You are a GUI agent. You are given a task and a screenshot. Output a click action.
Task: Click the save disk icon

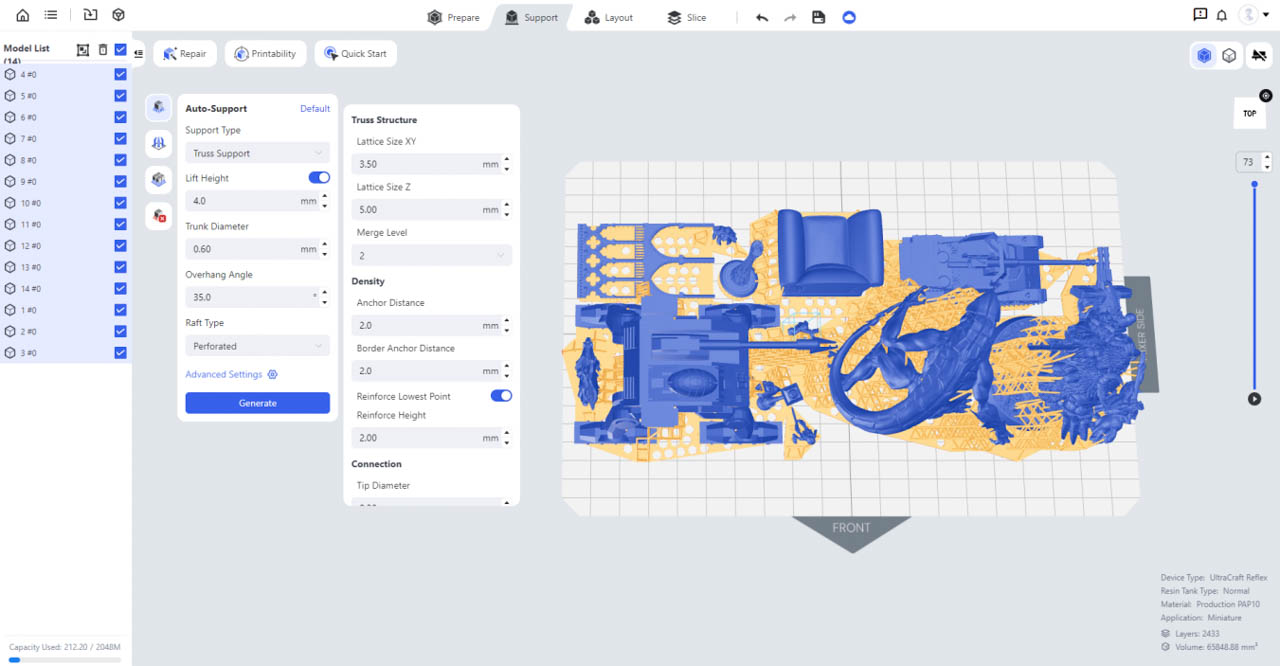[x=818, y=17]
